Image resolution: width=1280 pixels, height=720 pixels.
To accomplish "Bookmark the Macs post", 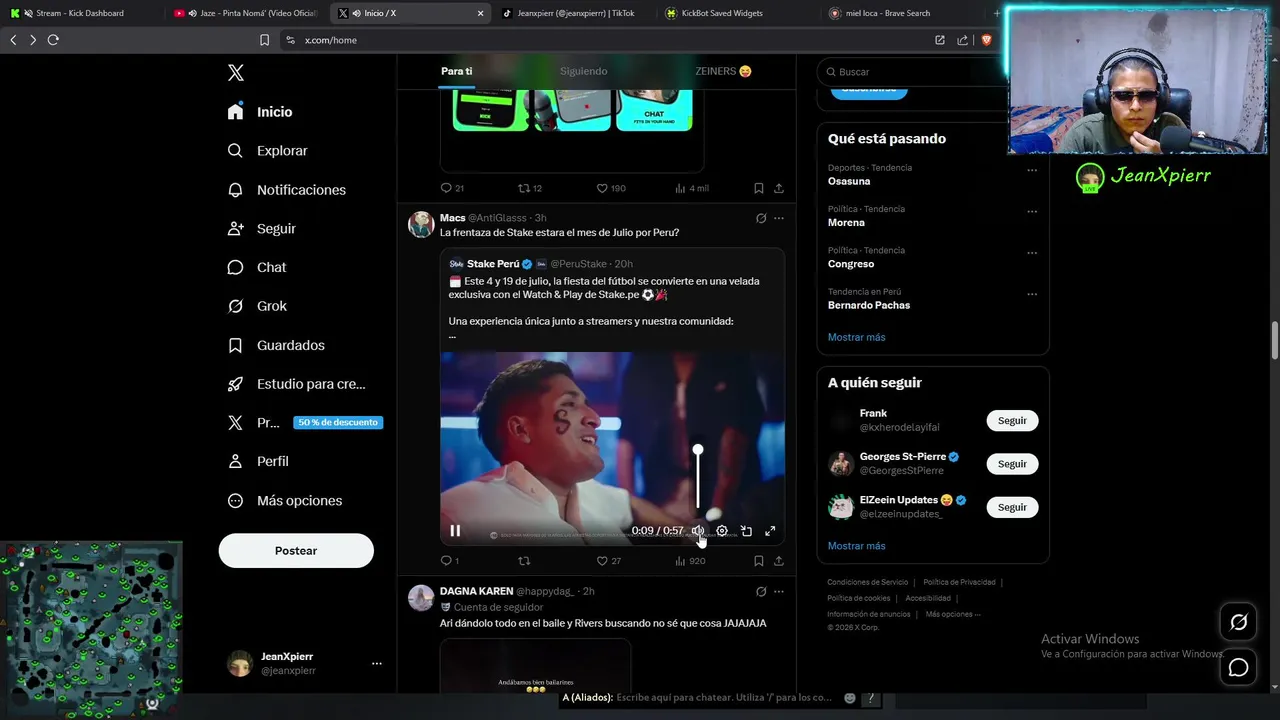I will point(759,561).
